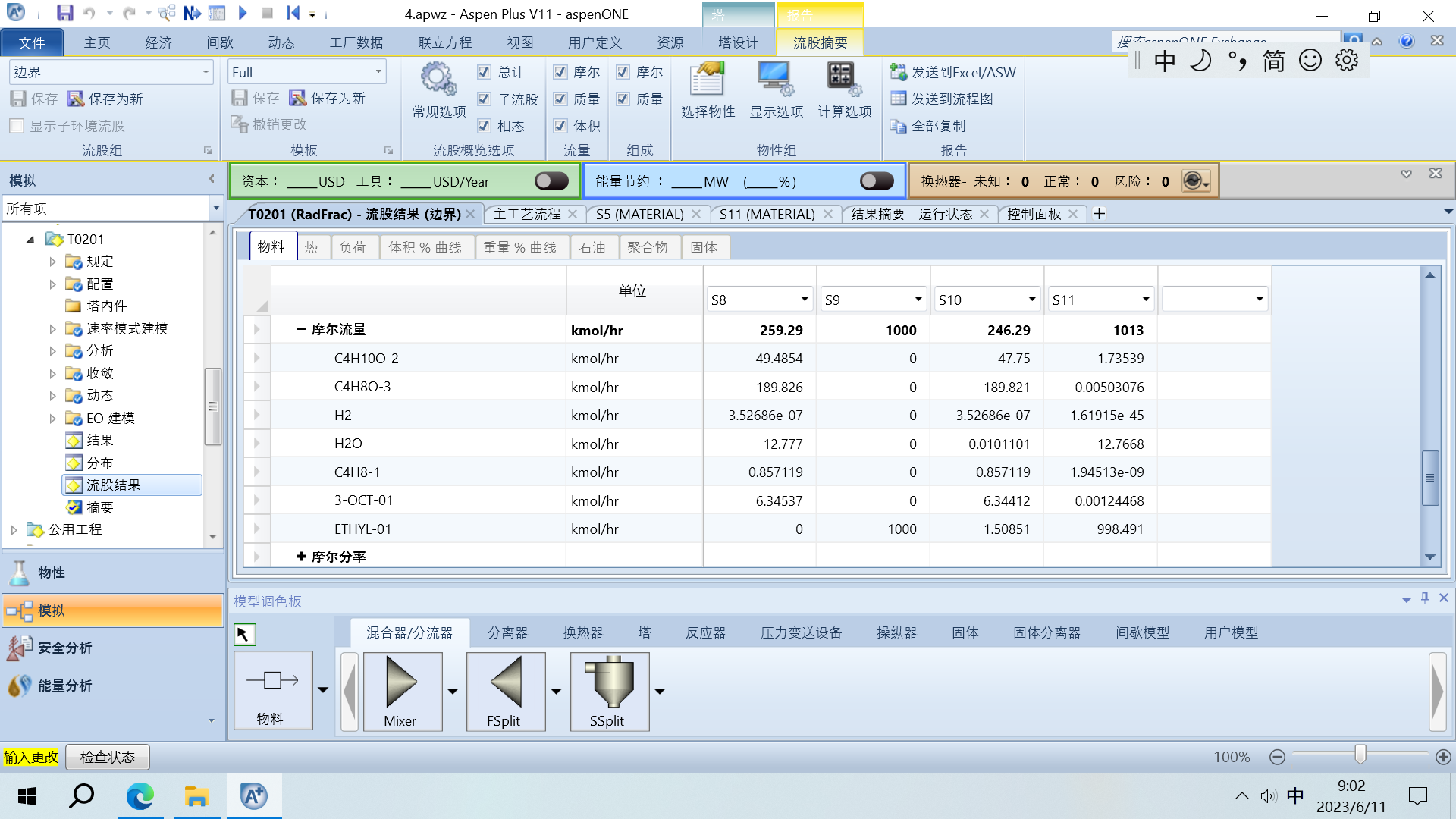Screen dimensions: 1456x819
Task: Select the 换热器 palette tab
Action: click(582, 632)
